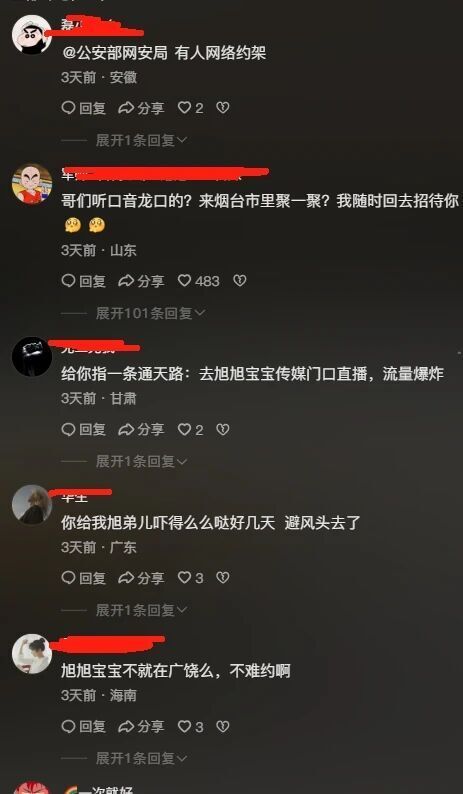Expand the single reply under the 甘肃 comment
The height and width of the screenshot is (794, 463).
pyautogui.click(x=141, y=461)
